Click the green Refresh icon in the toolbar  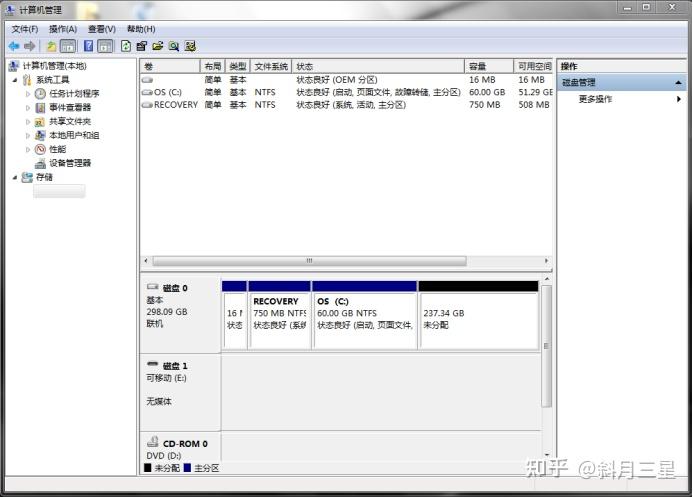click(126, 46)
